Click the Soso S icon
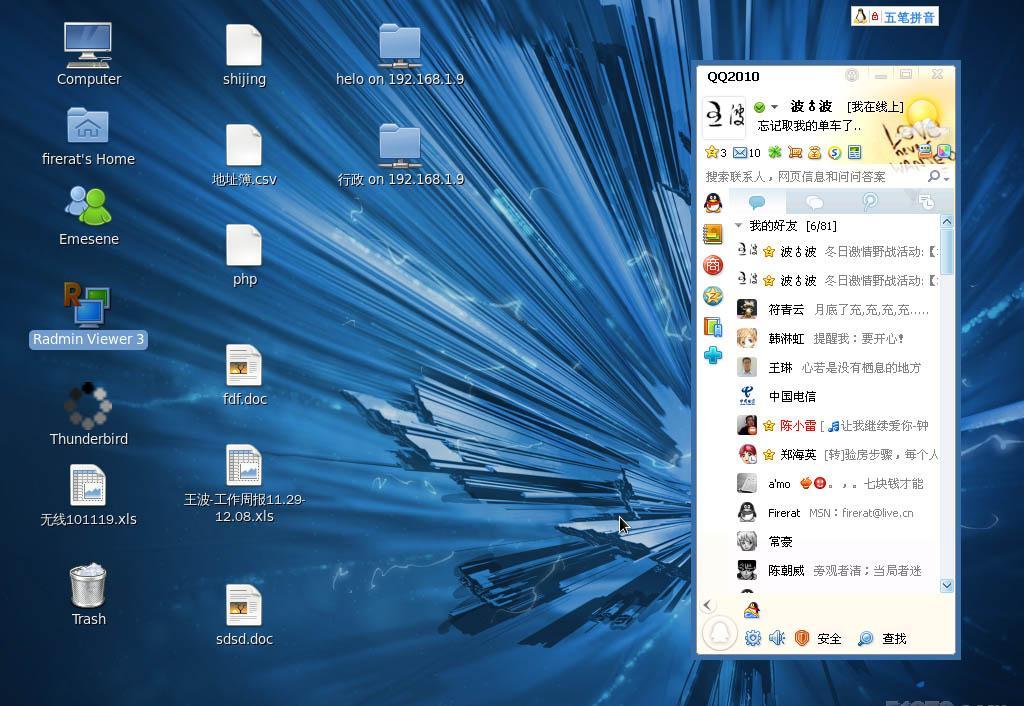Screen dimensions: 1024x706 (x=834, y=153)
